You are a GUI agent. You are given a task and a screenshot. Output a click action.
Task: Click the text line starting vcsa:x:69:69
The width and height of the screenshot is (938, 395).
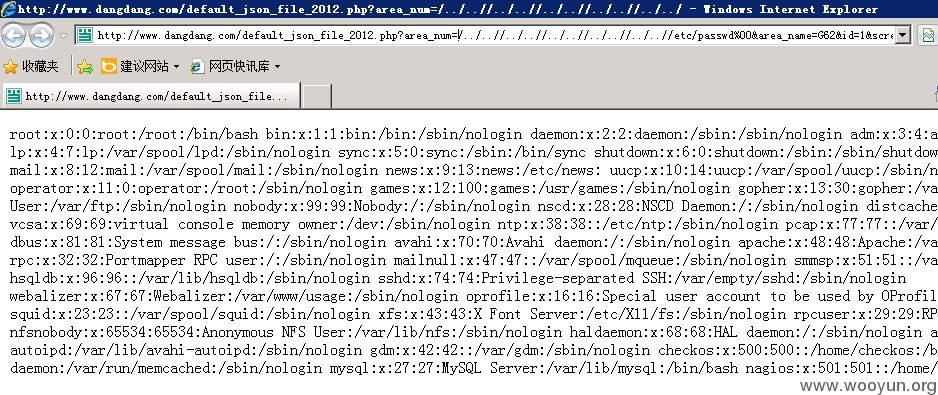pos(473,224)
